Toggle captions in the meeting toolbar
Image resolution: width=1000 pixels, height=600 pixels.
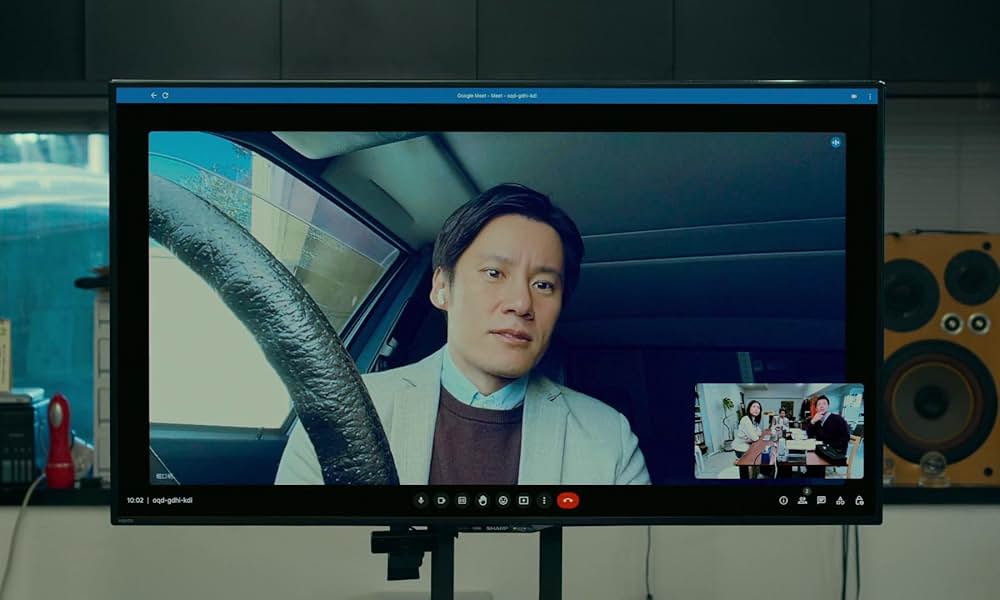coord(462,500)
